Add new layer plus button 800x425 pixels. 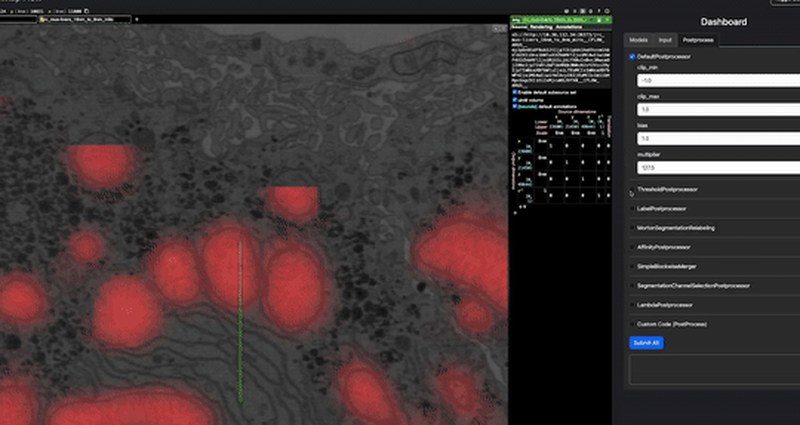136,19
